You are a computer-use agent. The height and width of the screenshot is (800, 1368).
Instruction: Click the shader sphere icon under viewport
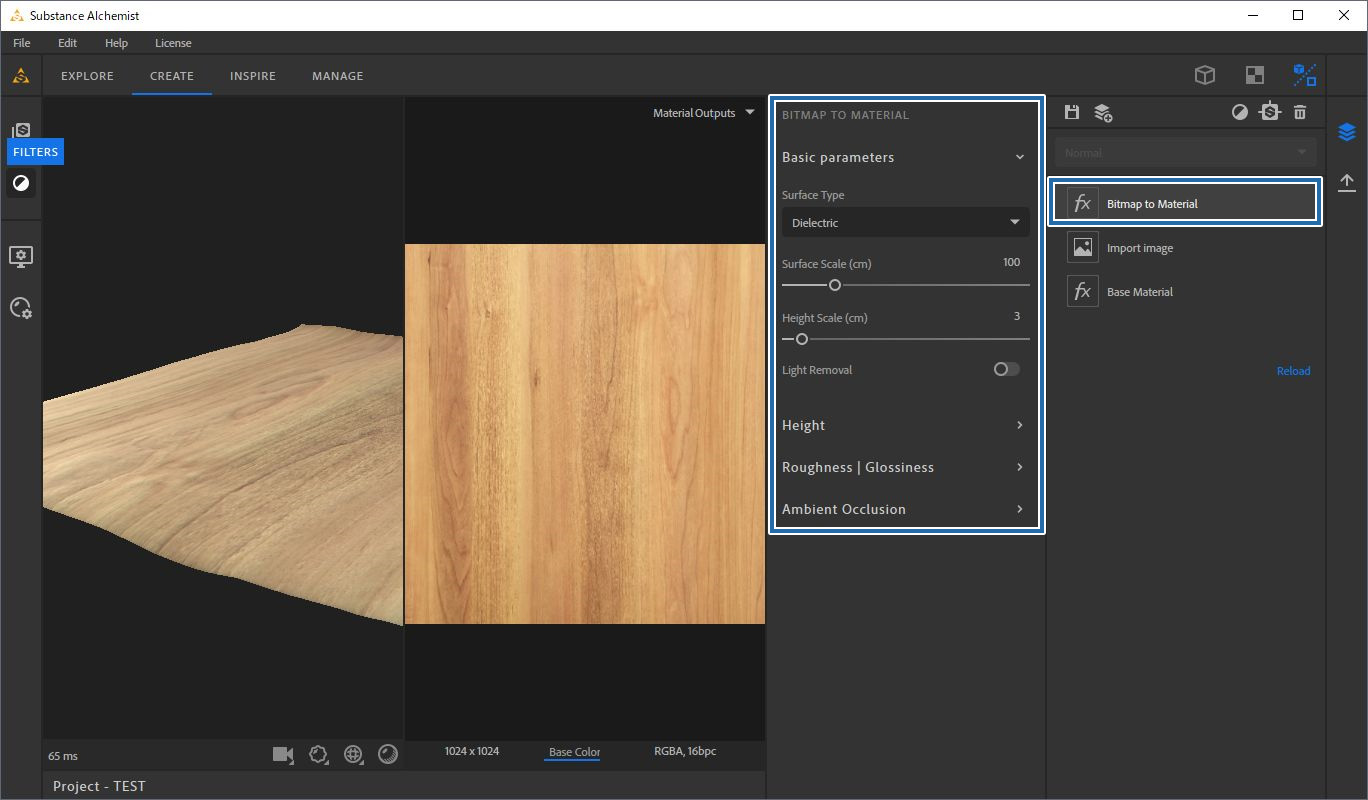[x=388, y=754]
